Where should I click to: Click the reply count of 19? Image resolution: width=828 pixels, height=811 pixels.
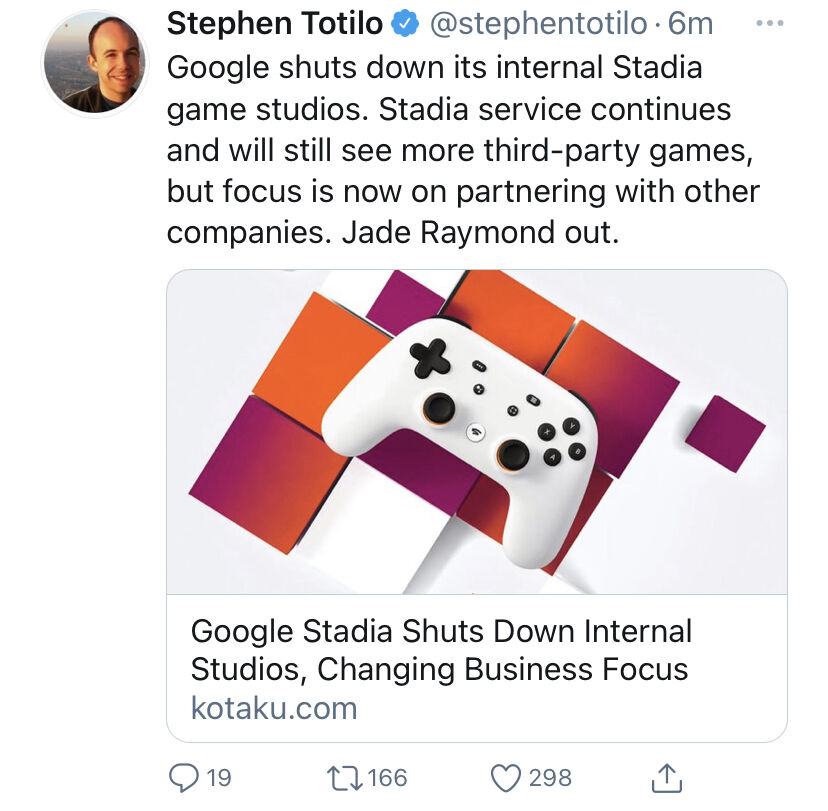point(218,777)
